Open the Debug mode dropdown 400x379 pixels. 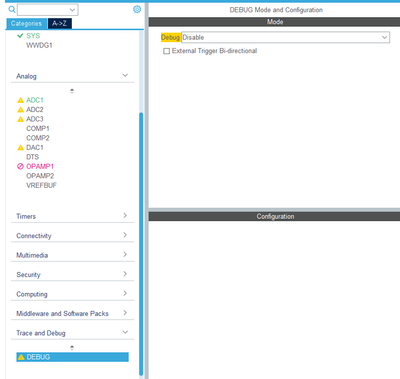click(285, 37)
